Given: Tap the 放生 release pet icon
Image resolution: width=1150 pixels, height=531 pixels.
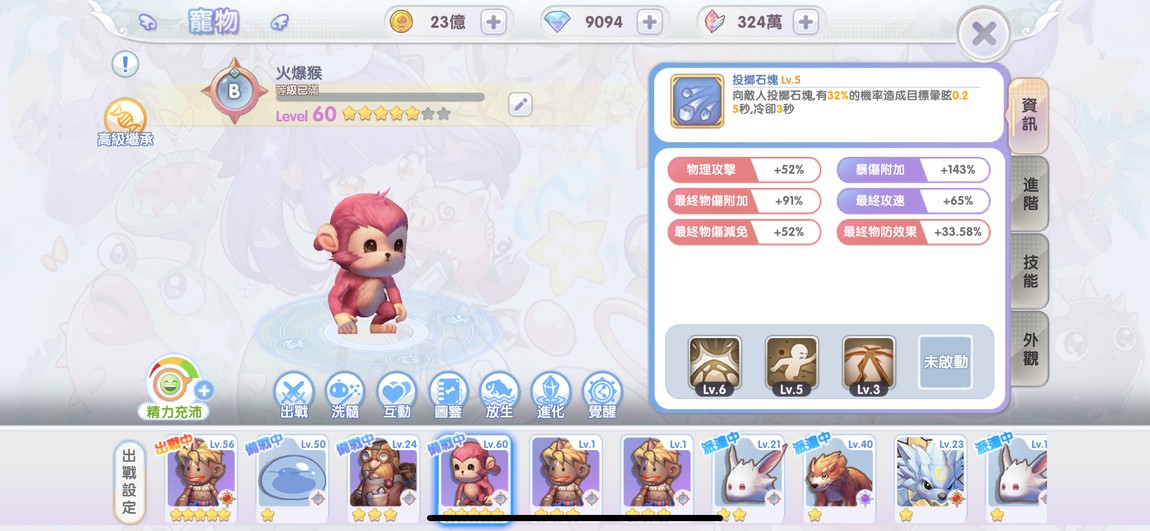Looking at the screenshot, I should tap(499, 395).
